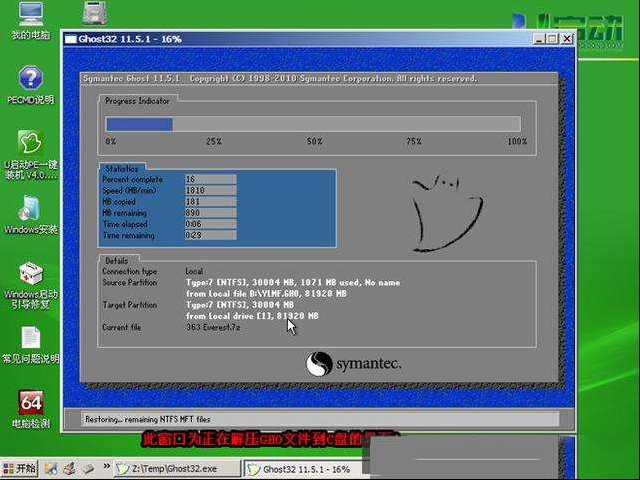Click the blue progress indicator bar
640x480 pixels.
pyautogui.click(x=139, y=124)
